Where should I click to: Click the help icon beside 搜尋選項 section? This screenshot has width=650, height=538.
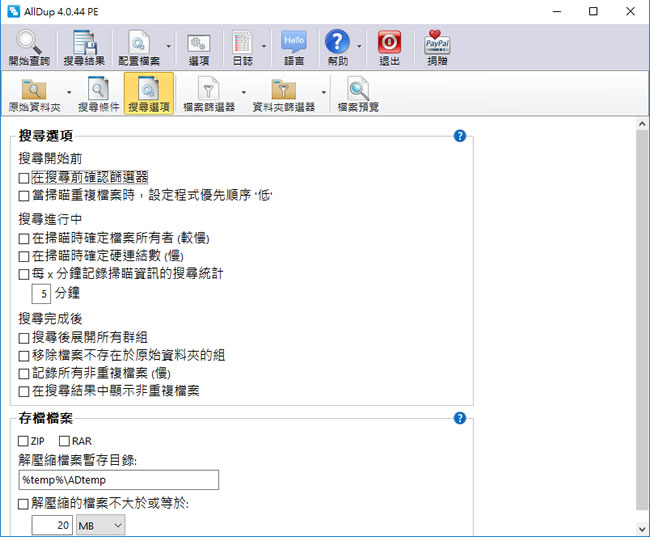point(460,136)
